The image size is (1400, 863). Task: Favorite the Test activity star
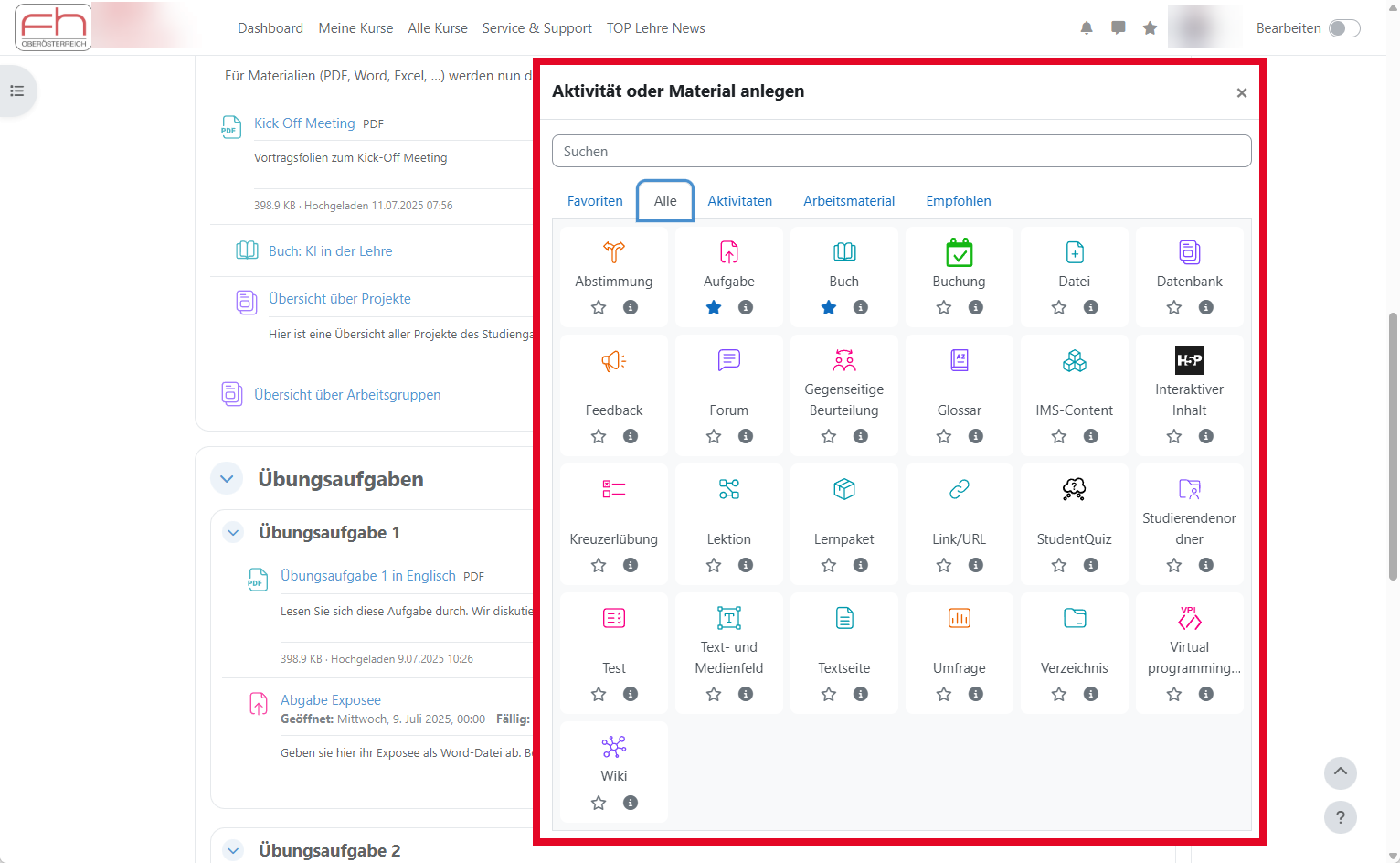pos(599,694)
